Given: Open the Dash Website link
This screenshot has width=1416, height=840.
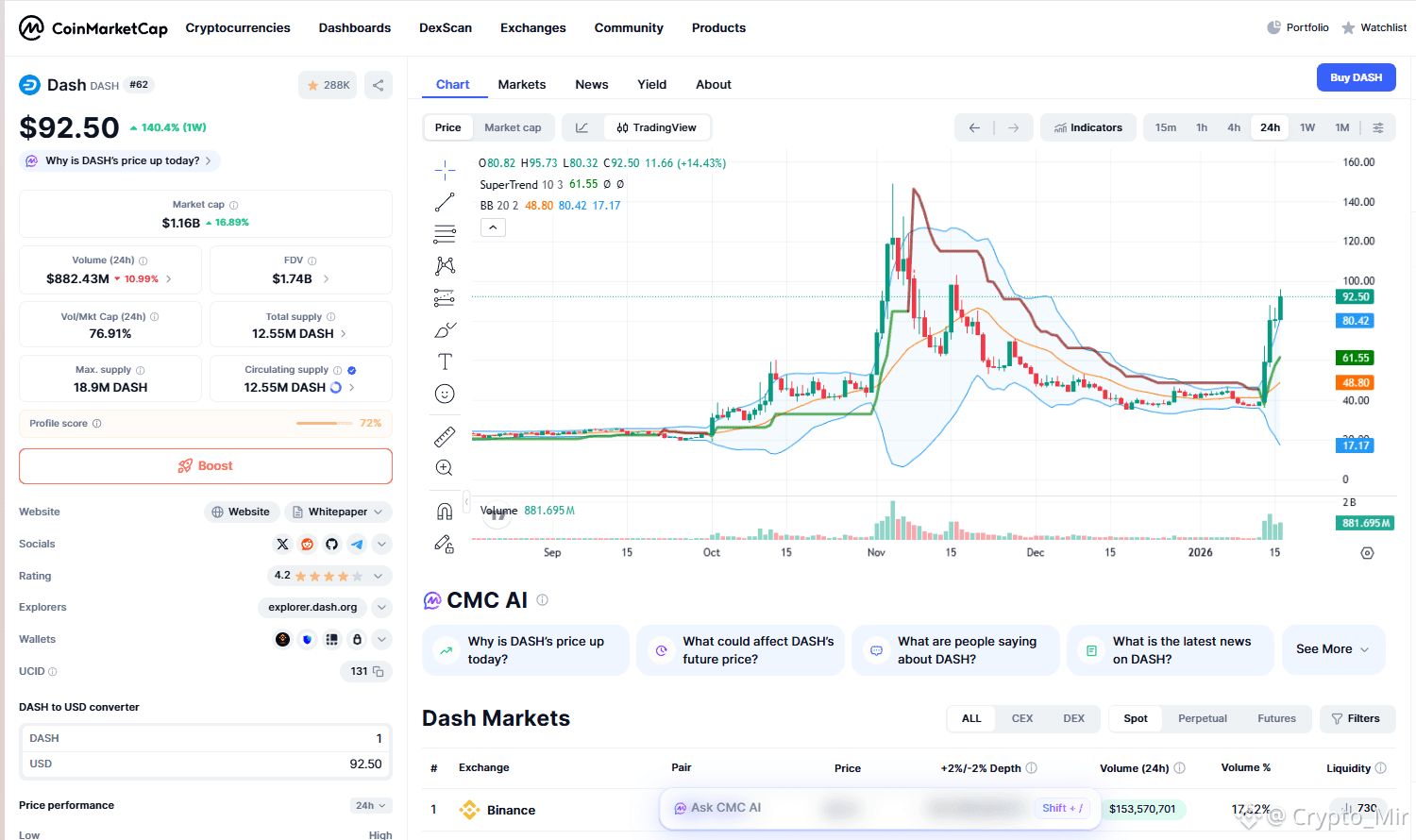Looking at the screenshot, I should (x=242, y=512).
